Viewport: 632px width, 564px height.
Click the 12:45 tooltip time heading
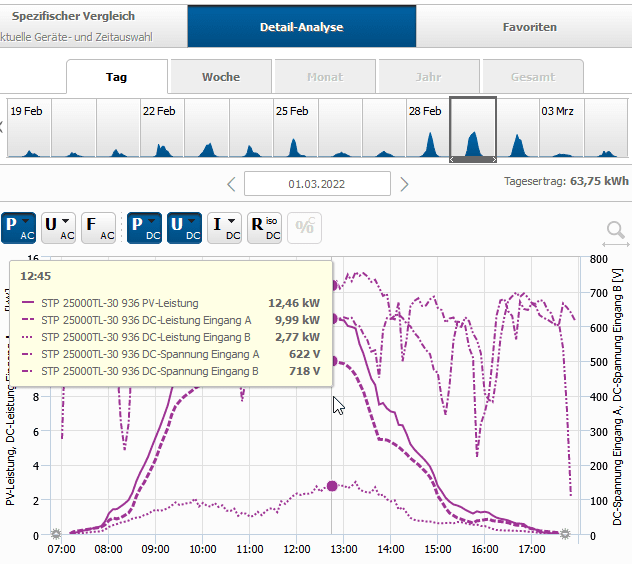35,276
